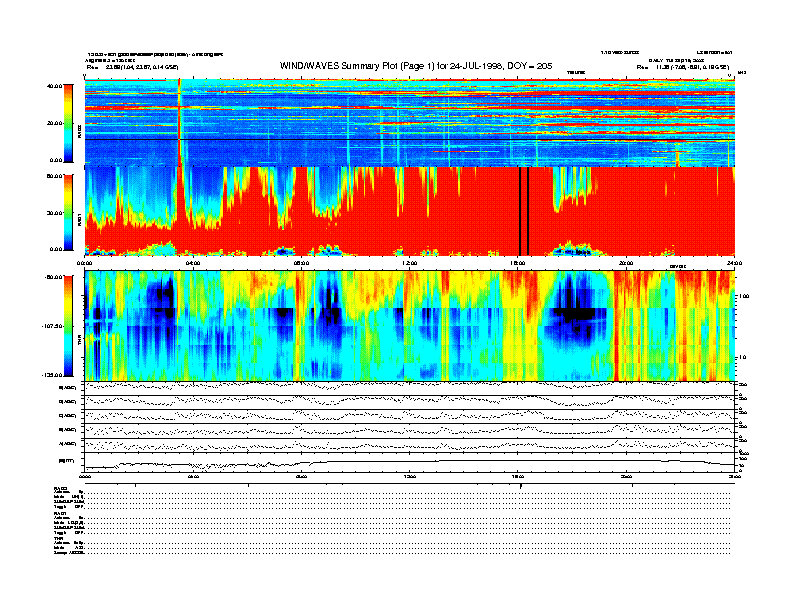
Task: Click the large dark-blue region in the TNR spectrogram
Action: coord(574,314)
